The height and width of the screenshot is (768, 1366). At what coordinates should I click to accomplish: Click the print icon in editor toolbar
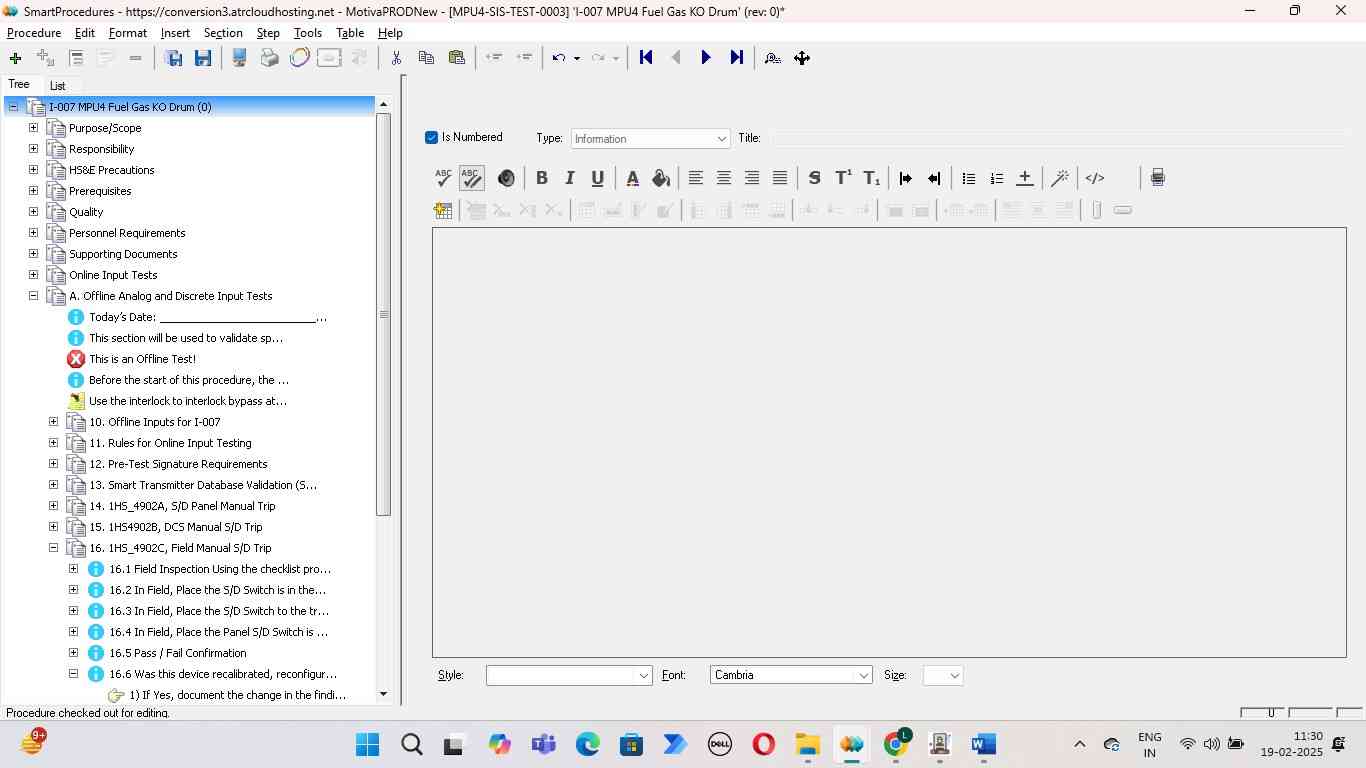tap(1157, 178)
